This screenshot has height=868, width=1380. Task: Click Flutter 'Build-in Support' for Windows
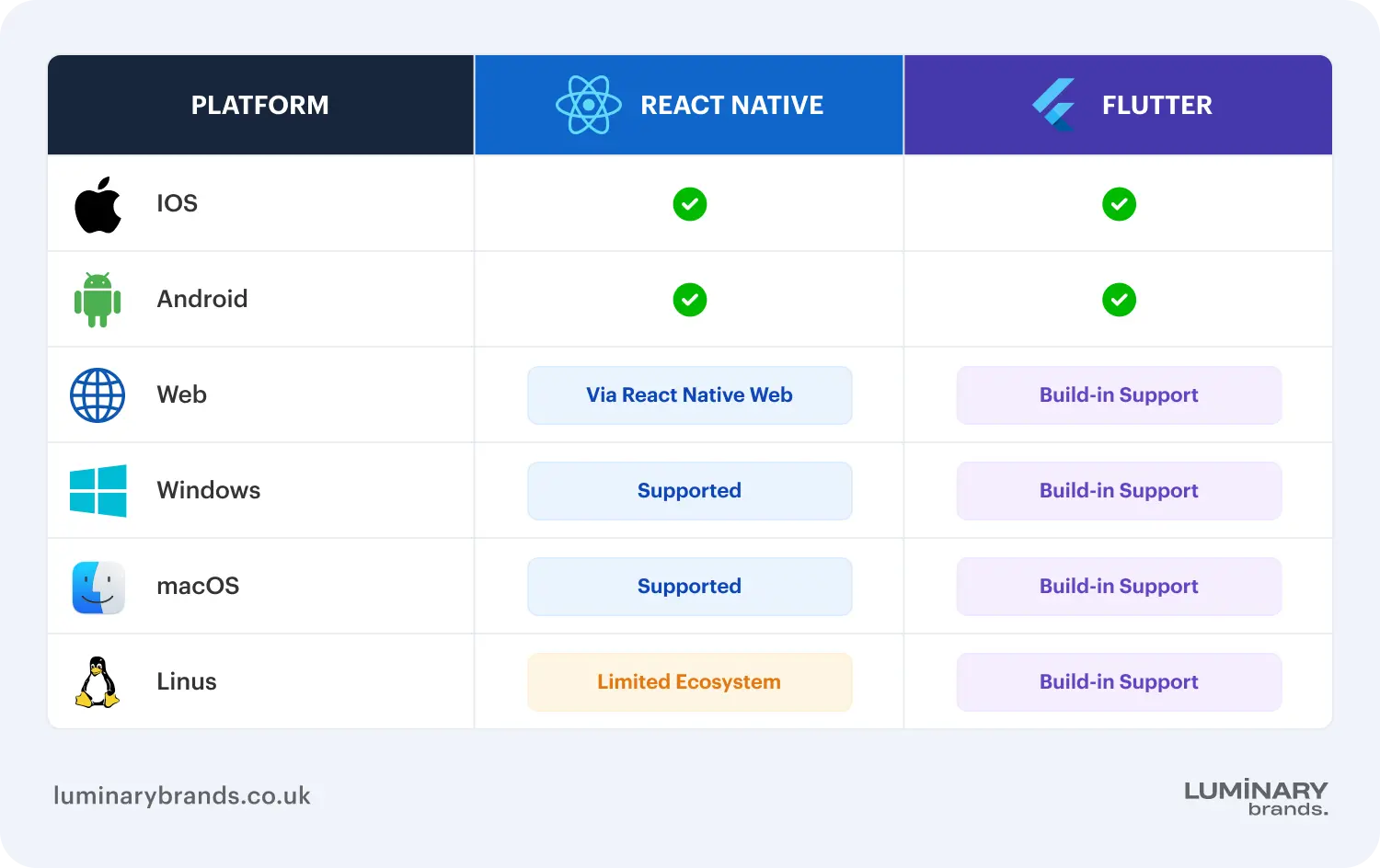click(1120, 491)
